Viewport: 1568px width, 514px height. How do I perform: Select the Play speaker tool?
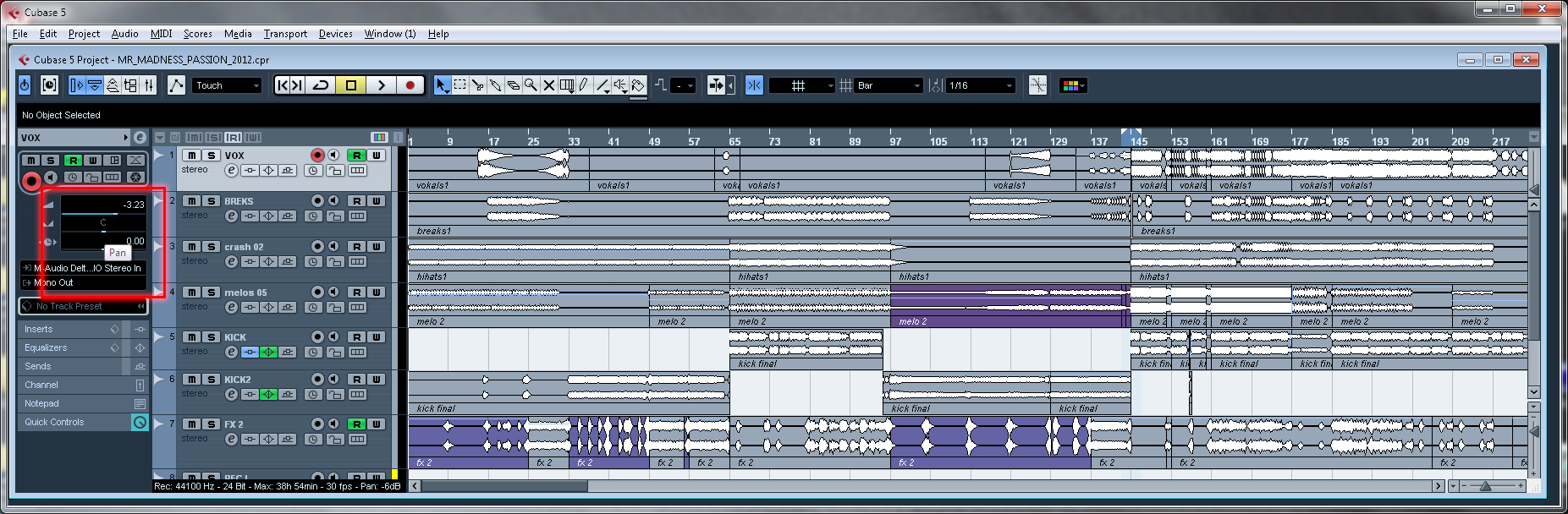pos(620,85)
